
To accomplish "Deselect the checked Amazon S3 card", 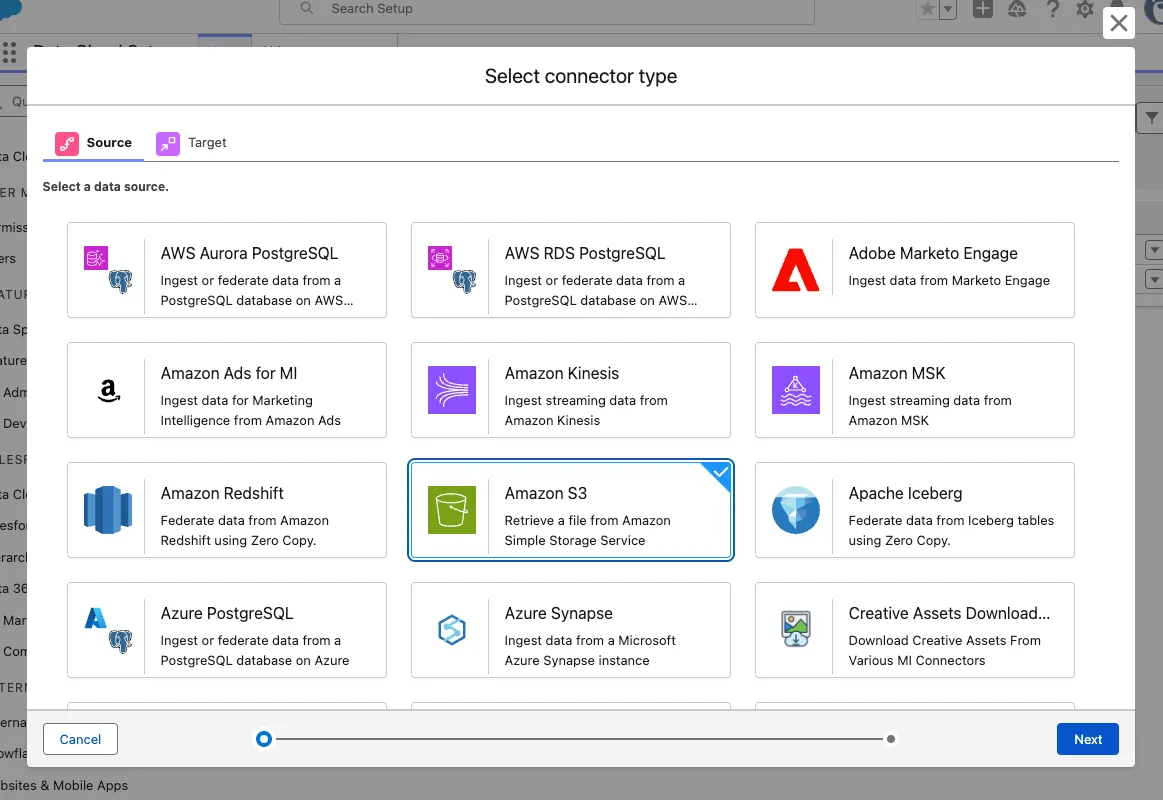I will click(571, 510).
